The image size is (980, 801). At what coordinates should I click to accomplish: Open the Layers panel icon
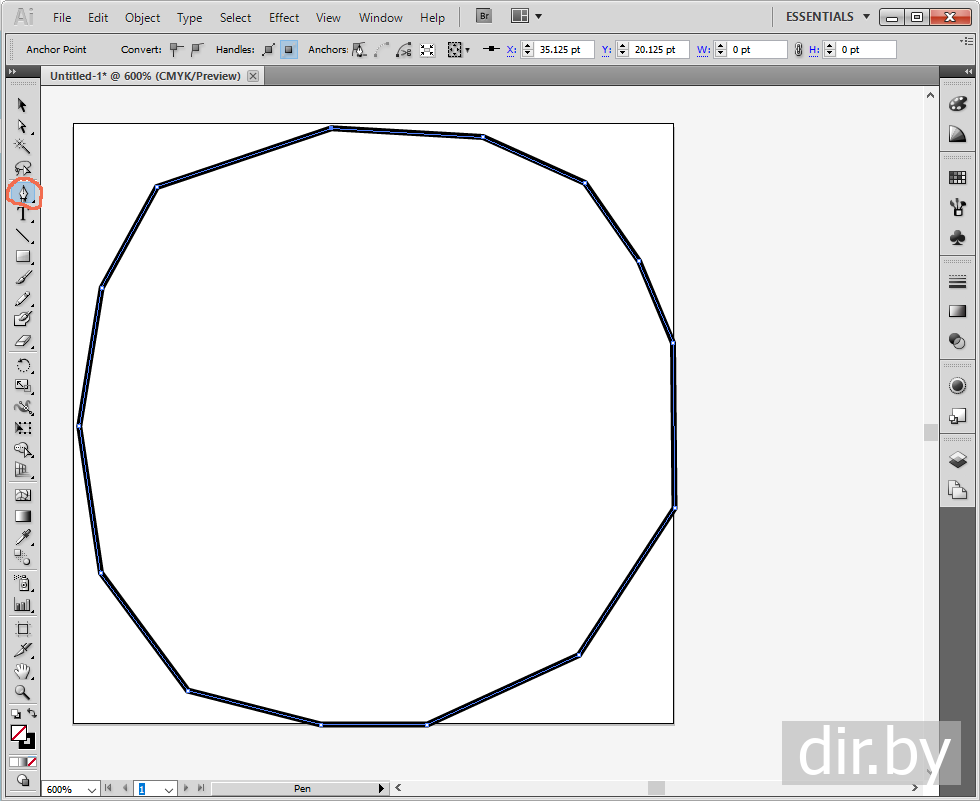pyautogui.click(x=957, y=460)
